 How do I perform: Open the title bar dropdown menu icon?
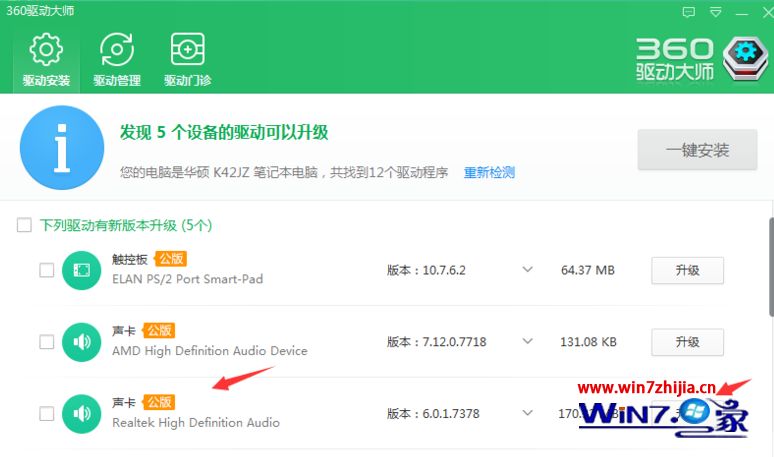coord(715,12)
